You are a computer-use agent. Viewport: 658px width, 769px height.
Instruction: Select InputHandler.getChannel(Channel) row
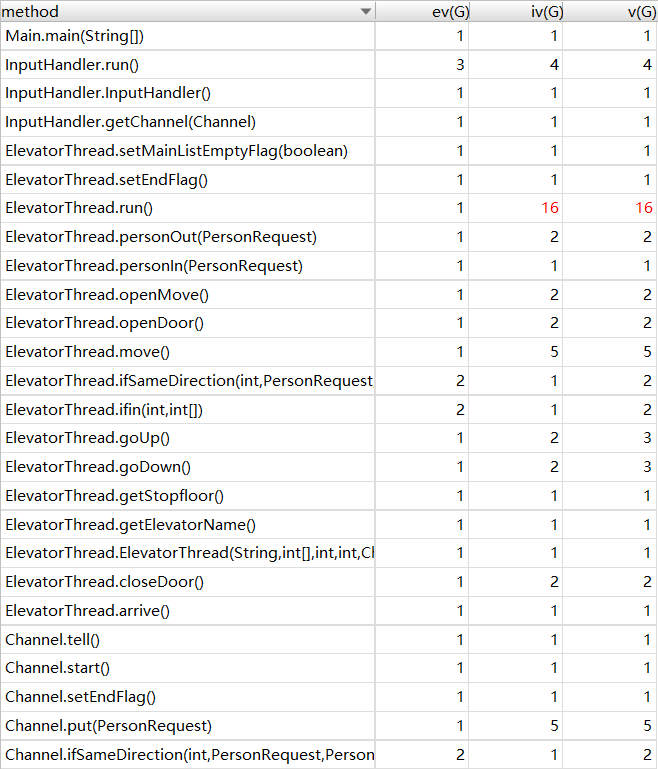pyautogui.click(x=329, y=122)
